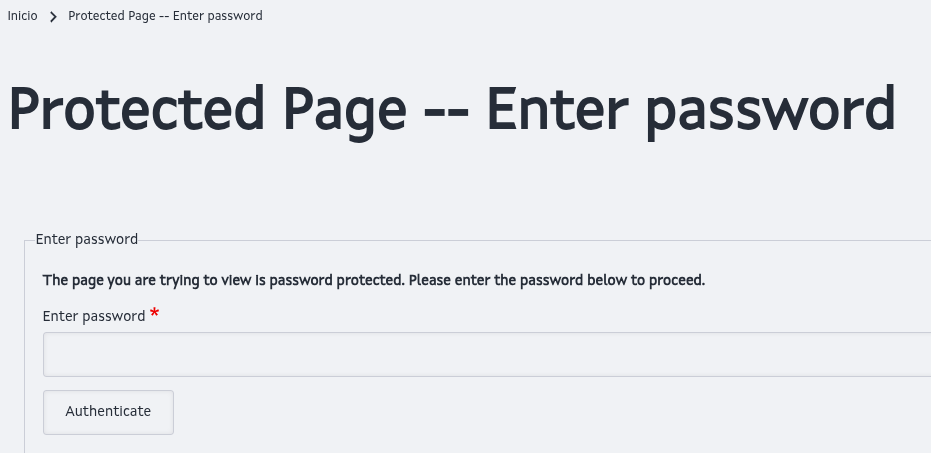Viewport: 931px width, 453px height.
Task: Click the 'Enter password' field label
Action: pyautogui.click(x=94, y=316)
